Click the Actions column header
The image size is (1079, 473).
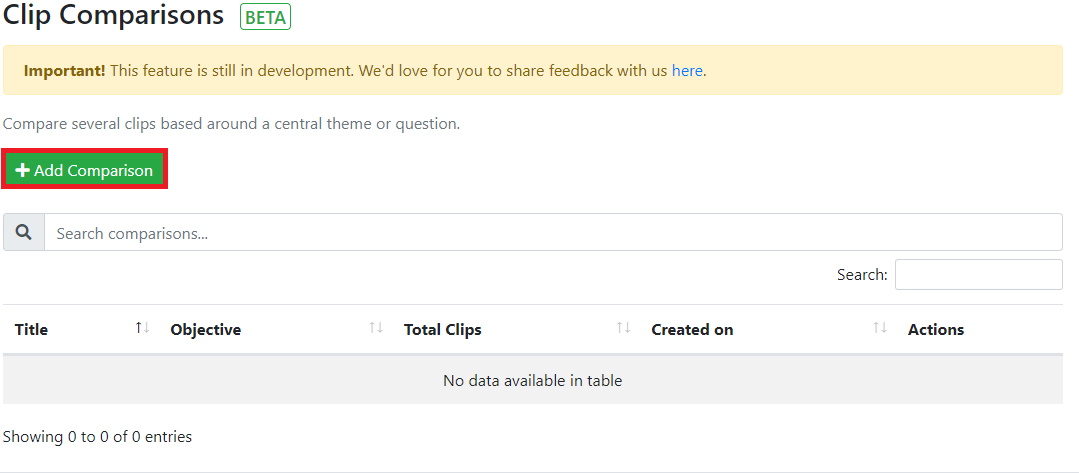[x=936, y=330]
